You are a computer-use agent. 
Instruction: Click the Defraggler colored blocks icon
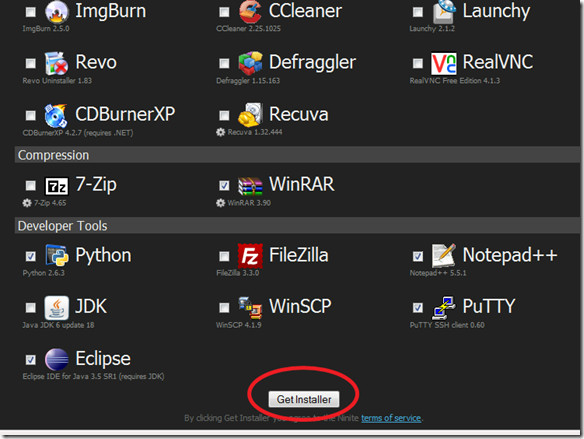click(x=250, y=63)
